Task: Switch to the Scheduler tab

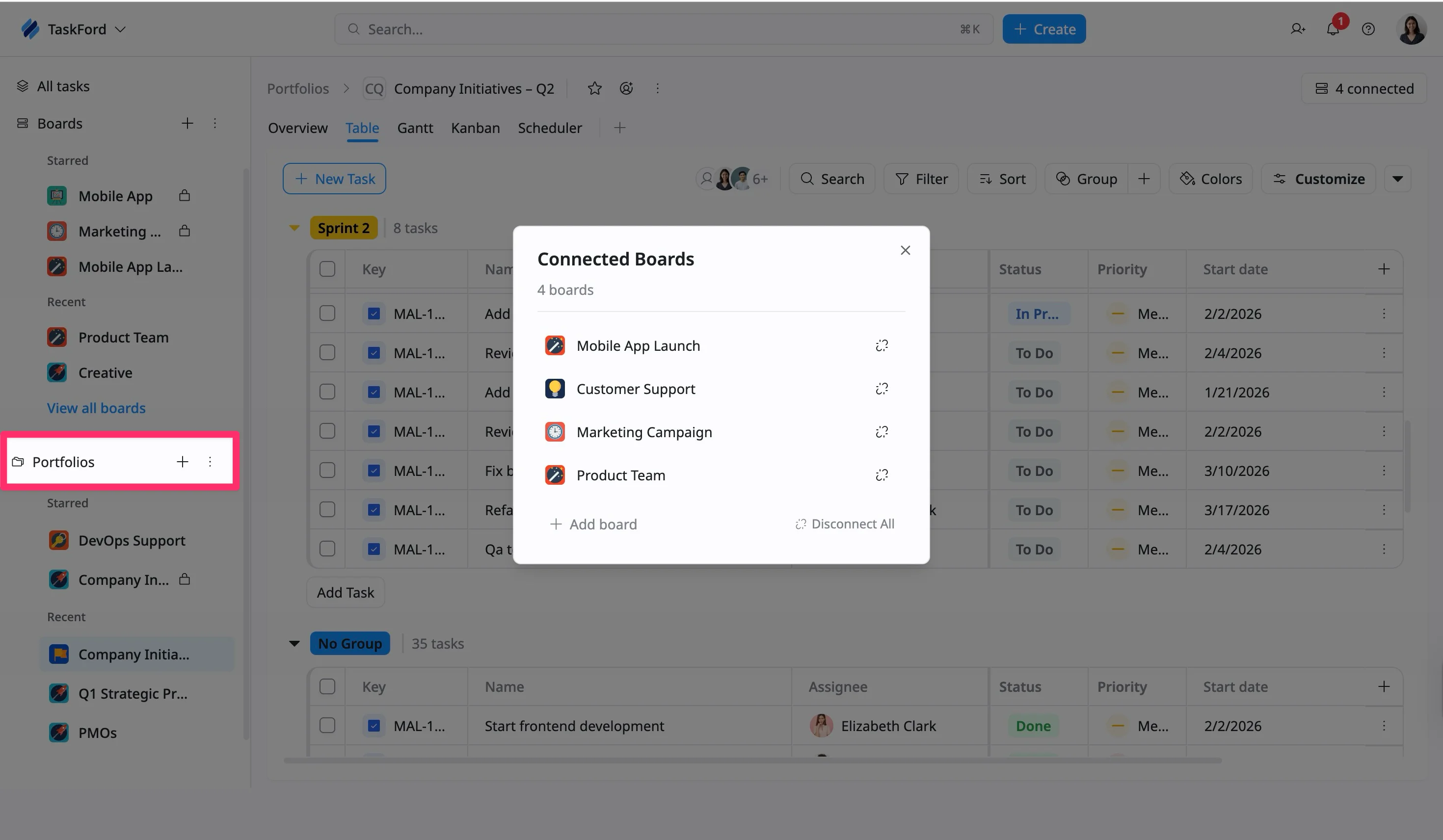Action: coord(550,128)
